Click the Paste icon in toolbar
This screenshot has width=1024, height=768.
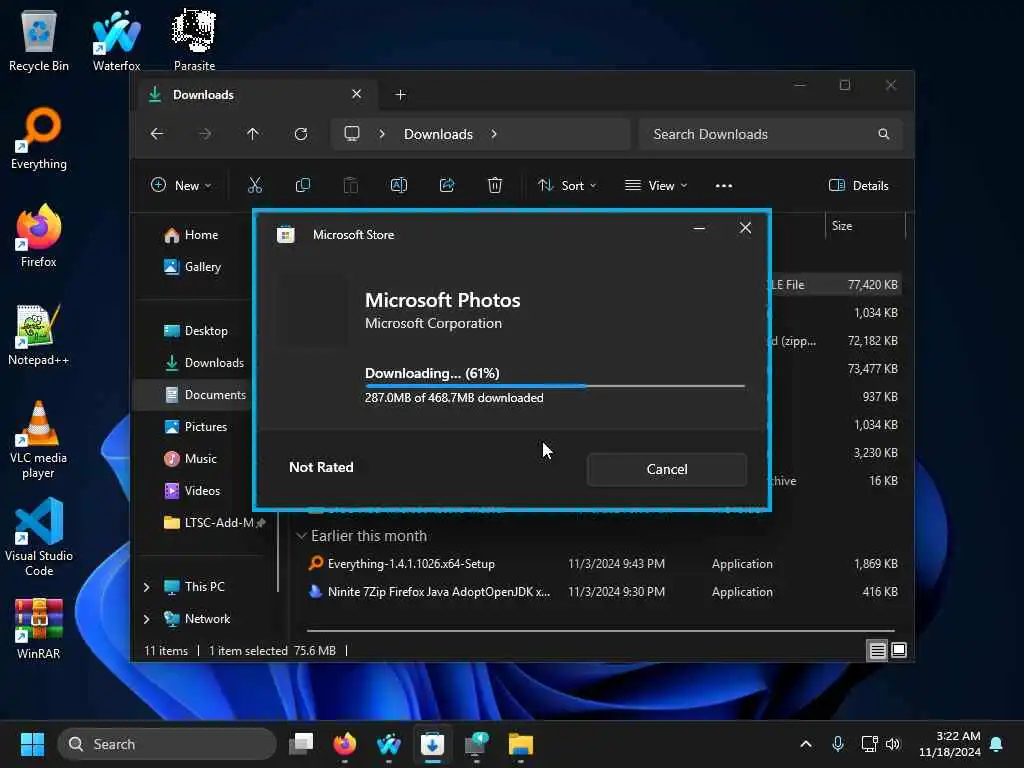(x=351, y=185)
